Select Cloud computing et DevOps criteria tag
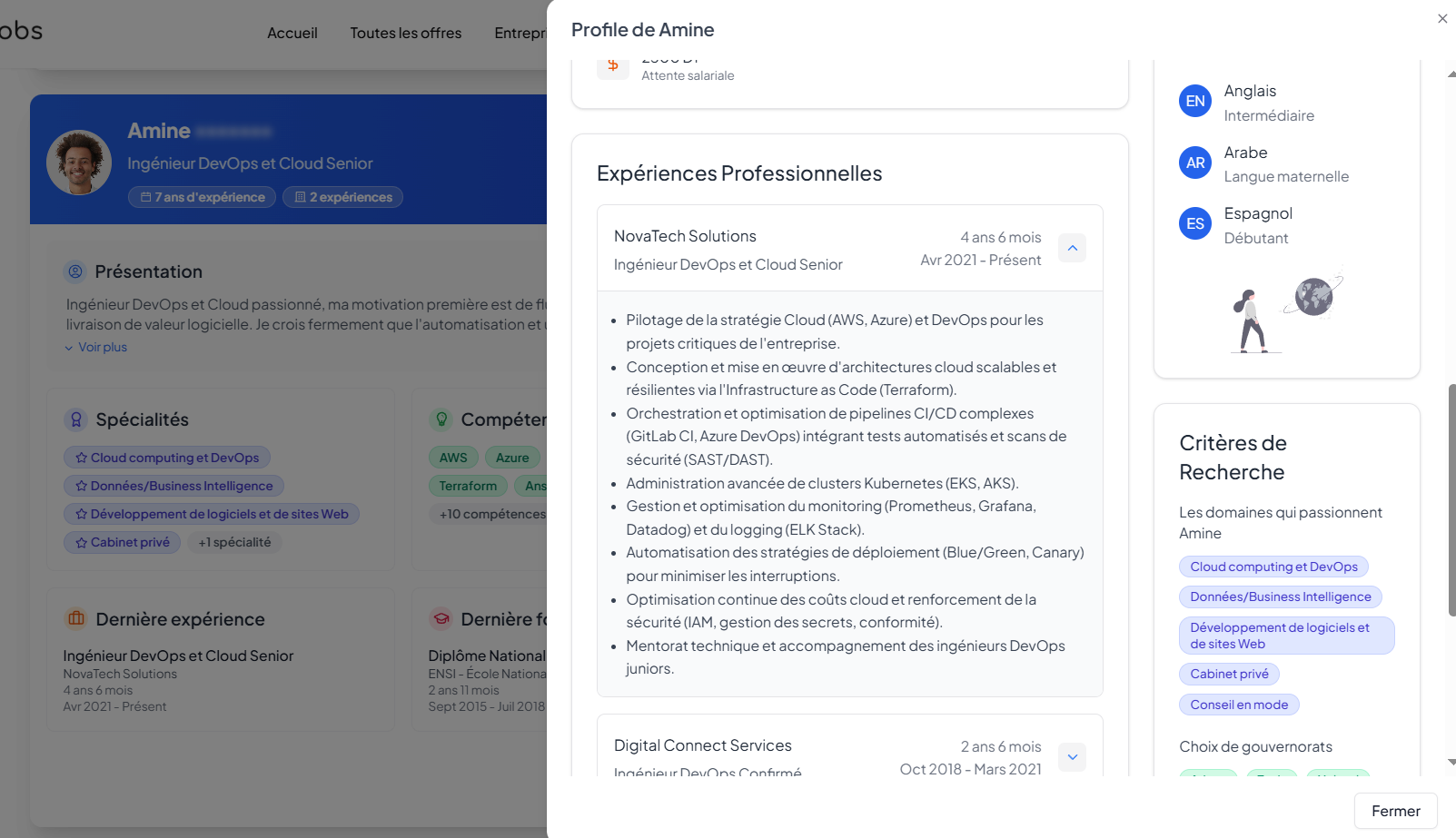Screen dimensions: 1456x838 tap(1273, 567)
